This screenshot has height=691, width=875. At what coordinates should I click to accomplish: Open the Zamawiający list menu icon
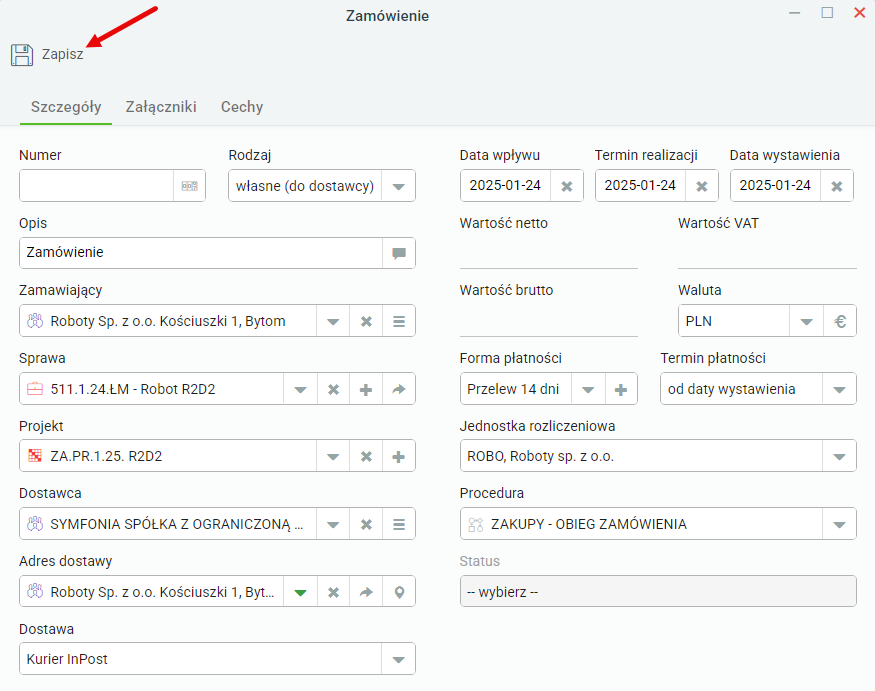[399, 321]
